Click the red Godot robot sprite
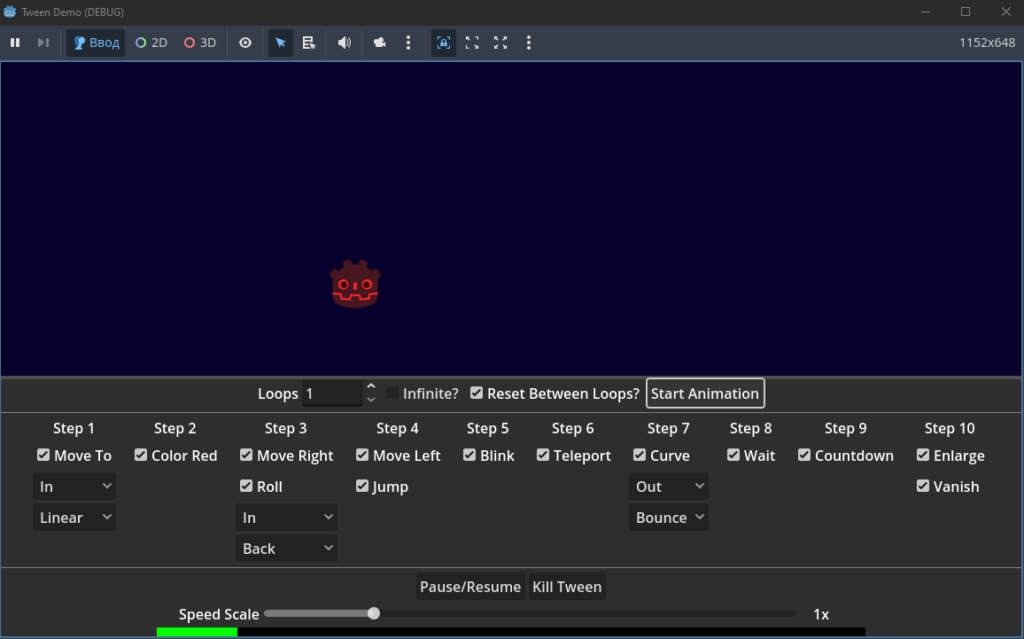Viewport: 1024px width, 639px height. tap(355, 284)
